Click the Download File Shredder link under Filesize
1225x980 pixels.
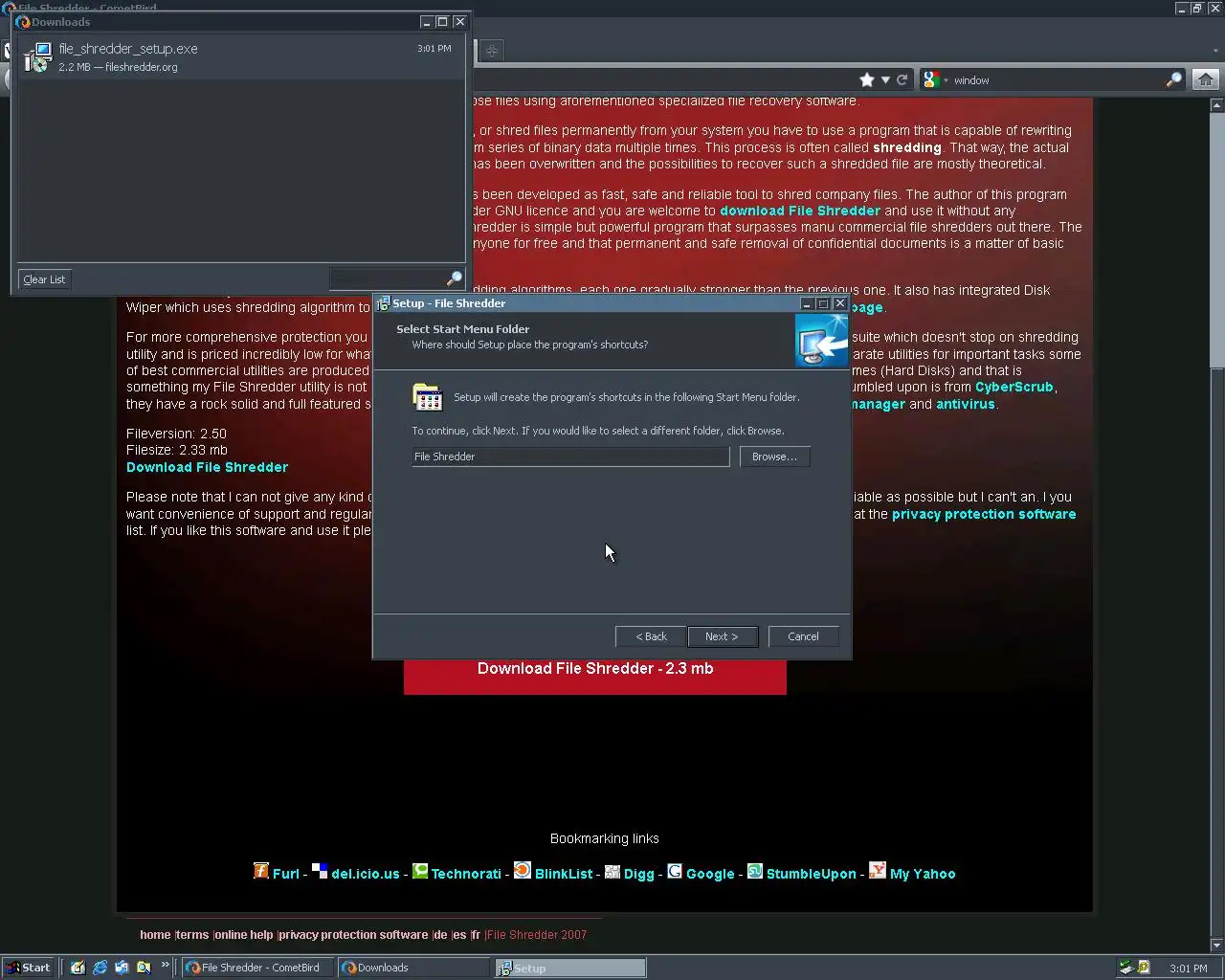pyautogui.click(x=207, y=467)
